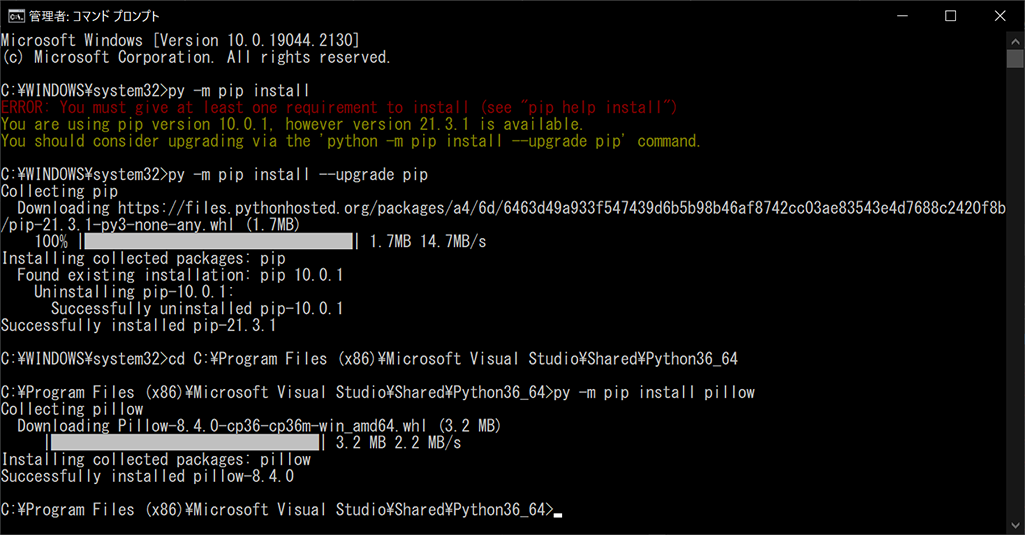Close the command prompt window

(x=1000, y=16)
